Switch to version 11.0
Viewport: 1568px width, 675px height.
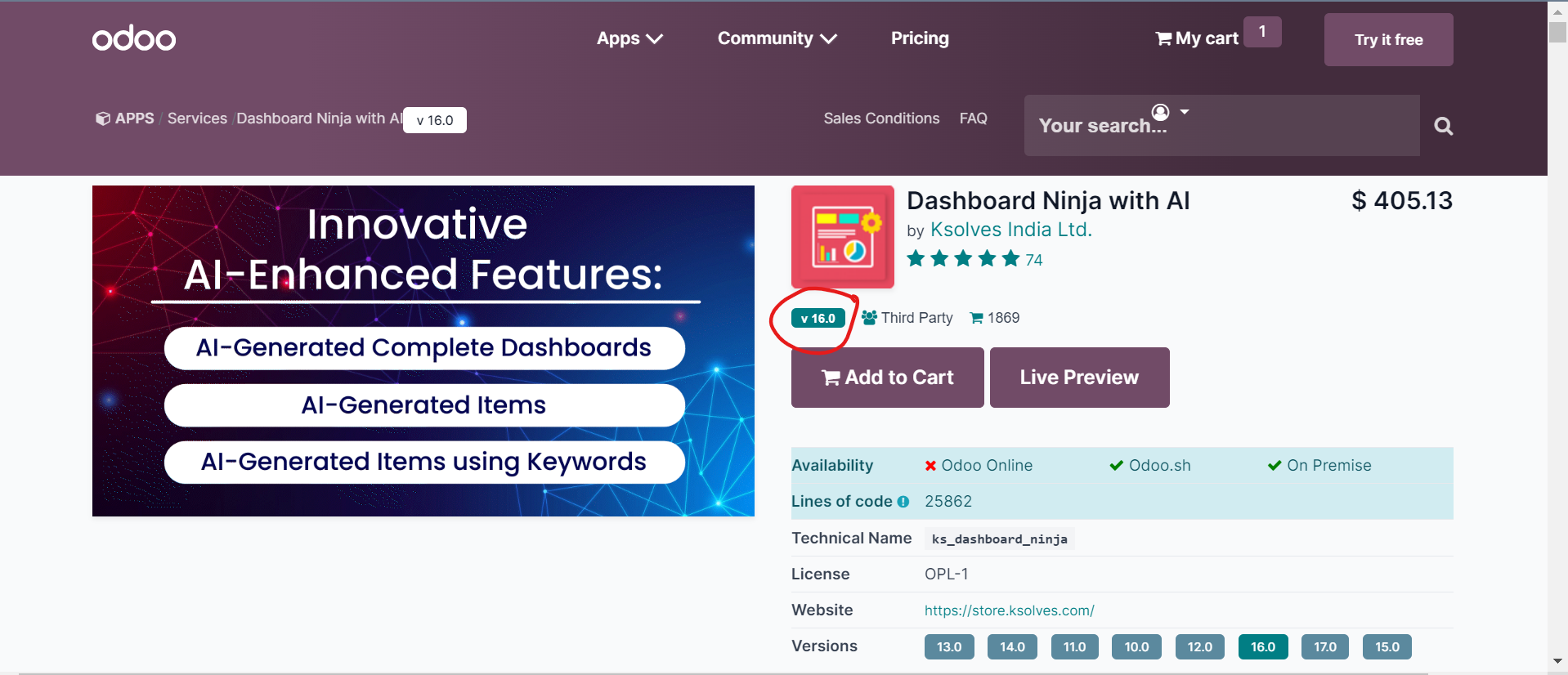(x=1074, y=646)
